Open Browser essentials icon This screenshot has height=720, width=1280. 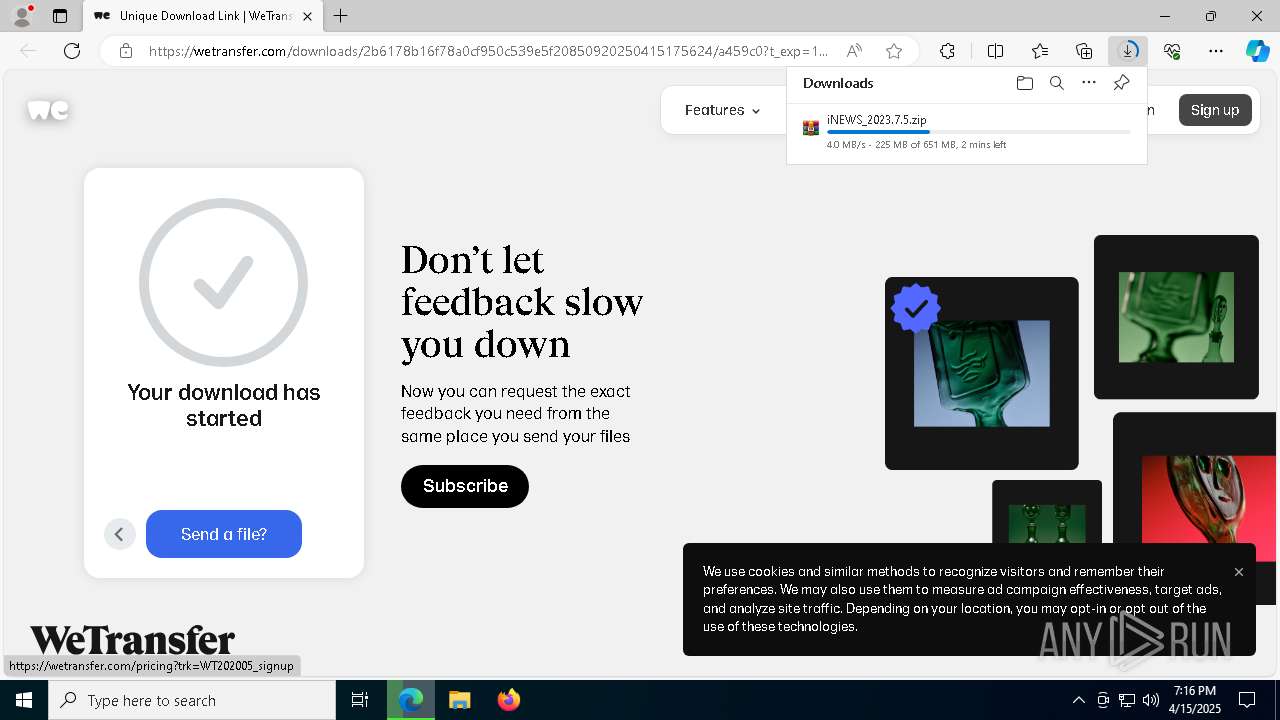pos(1172,51)
